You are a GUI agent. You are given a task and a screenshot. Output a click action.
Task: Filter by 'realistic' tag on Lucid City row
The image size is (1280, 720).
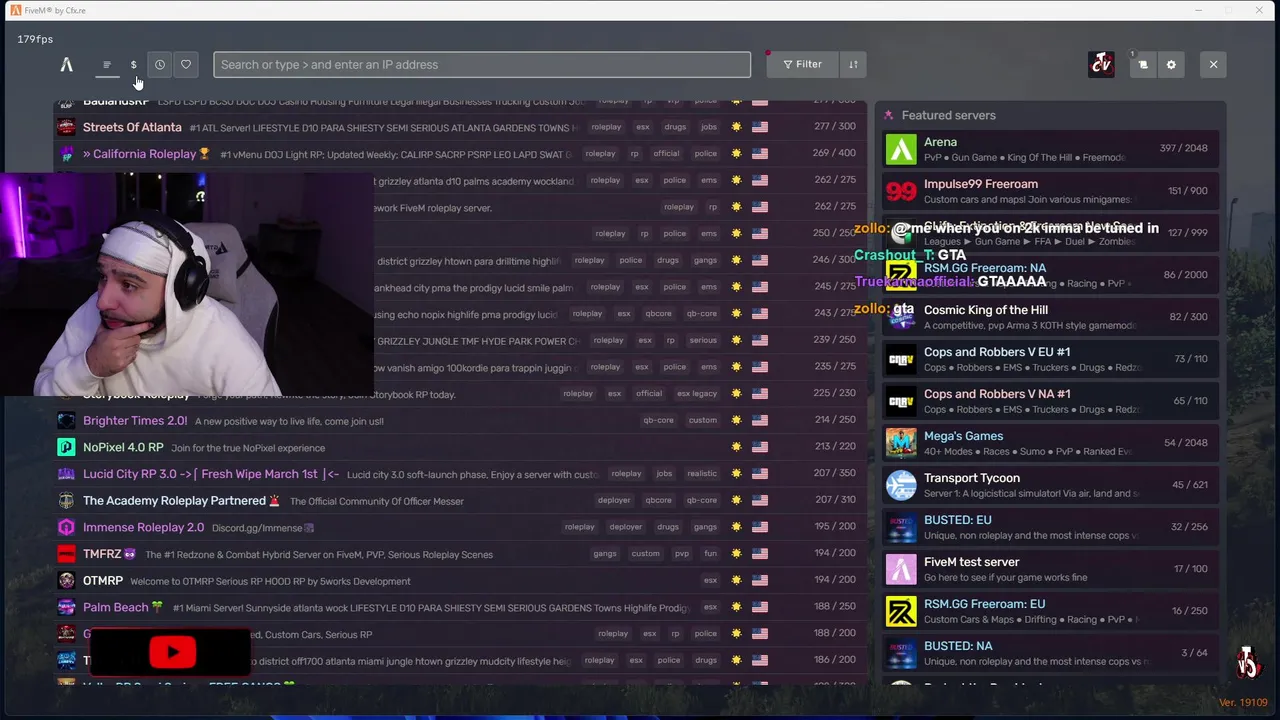click(702, 474)
